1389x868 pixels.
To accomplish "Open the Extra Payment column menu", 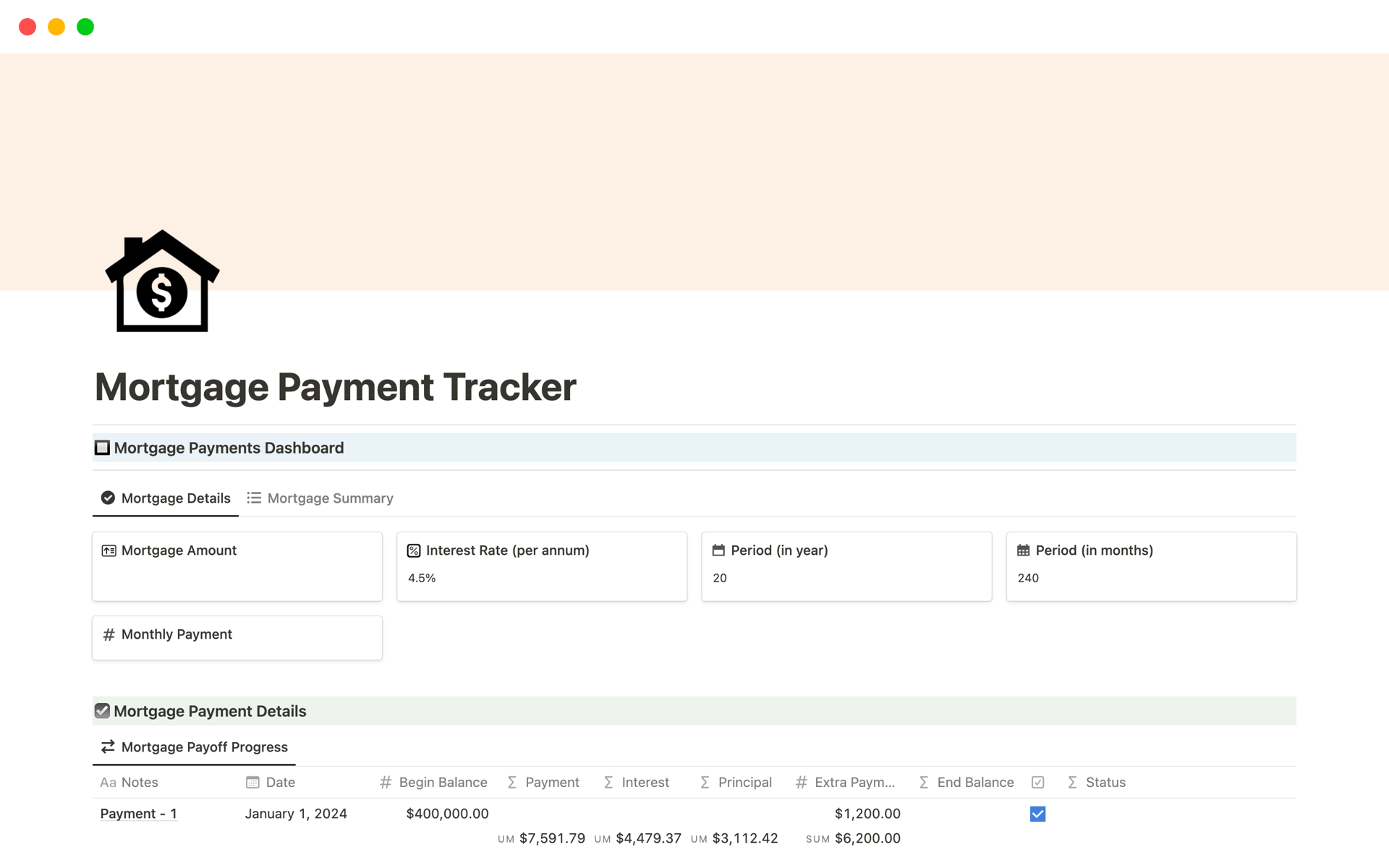I will [852, 782].
